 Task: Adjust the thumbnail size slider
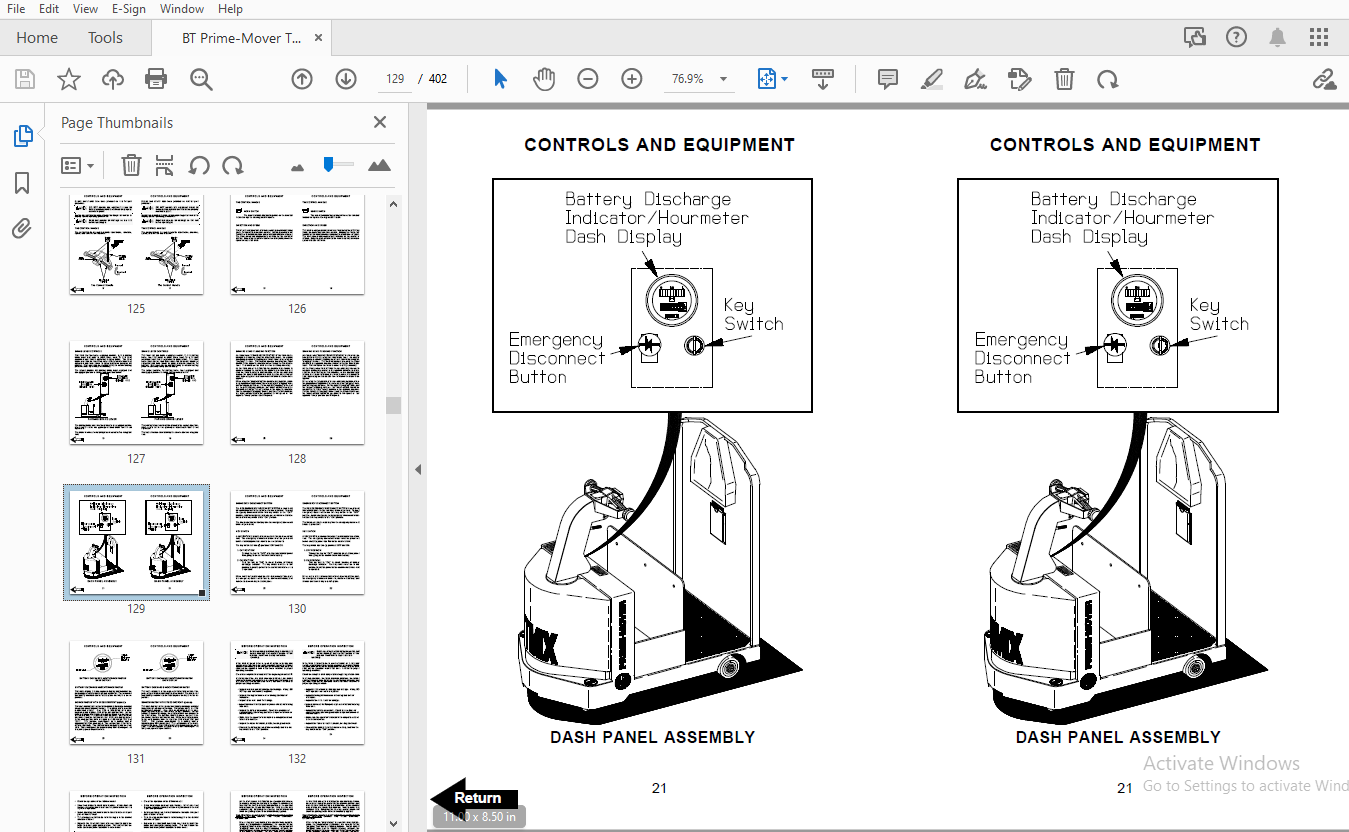click(x=337, y=165)
